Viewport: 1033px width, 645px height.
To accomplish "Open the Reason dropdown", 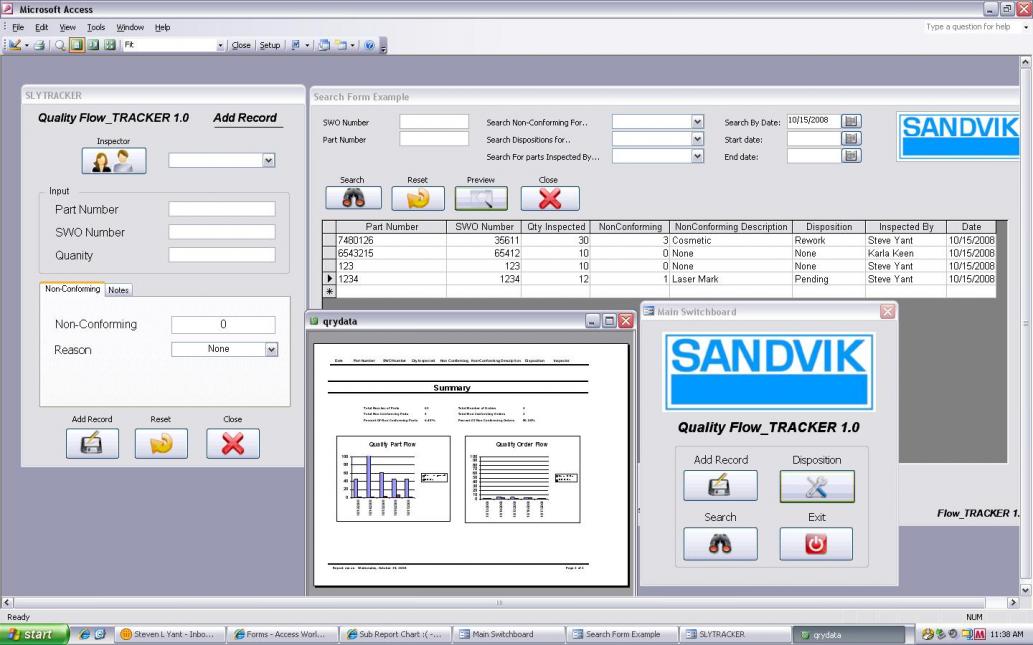I will [x=271, y=349].
